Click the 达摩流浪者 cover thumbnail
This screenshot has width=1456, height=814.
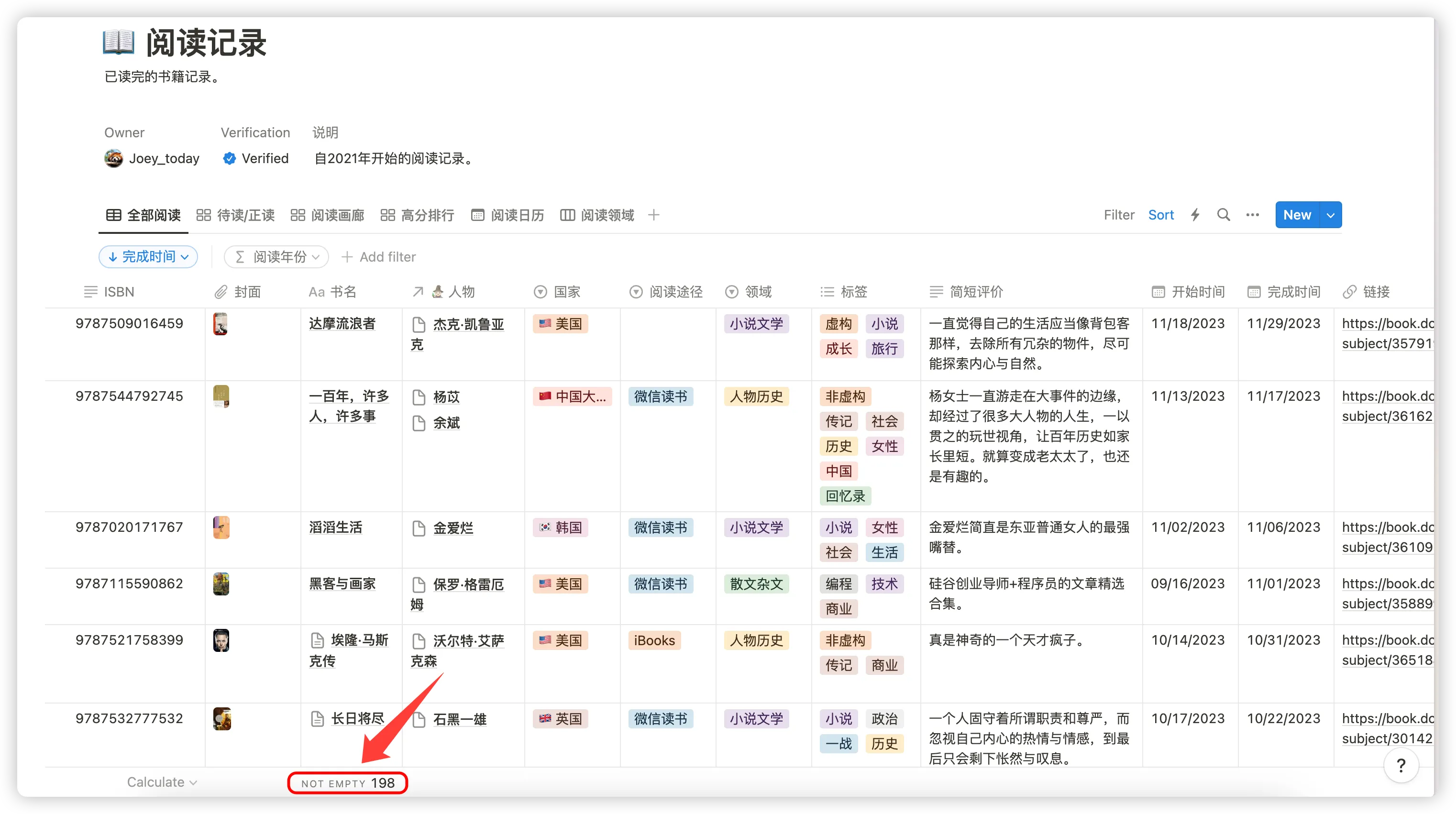tap(221, 324)
